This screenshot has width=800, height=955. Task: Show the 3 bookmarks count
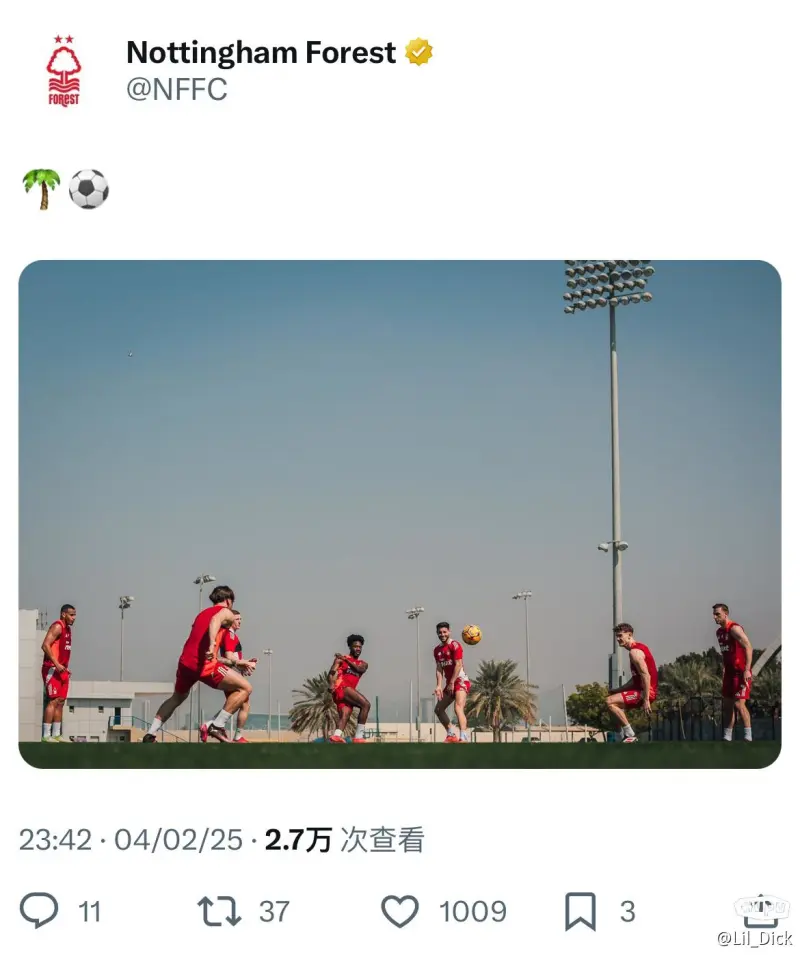tap(628, 912)
